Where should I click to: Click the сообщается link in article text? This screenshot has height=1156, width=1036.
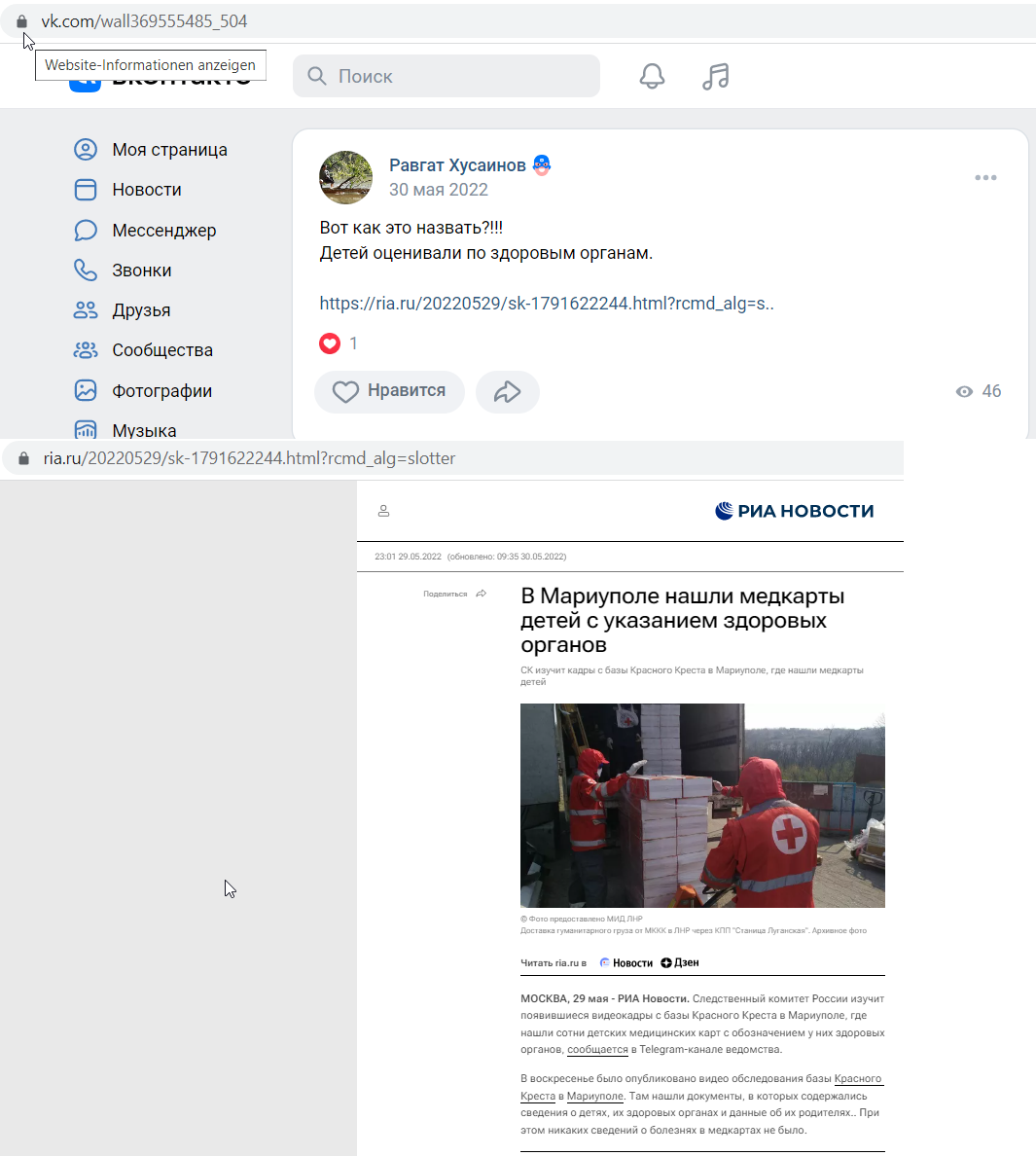pos(597,1049)
